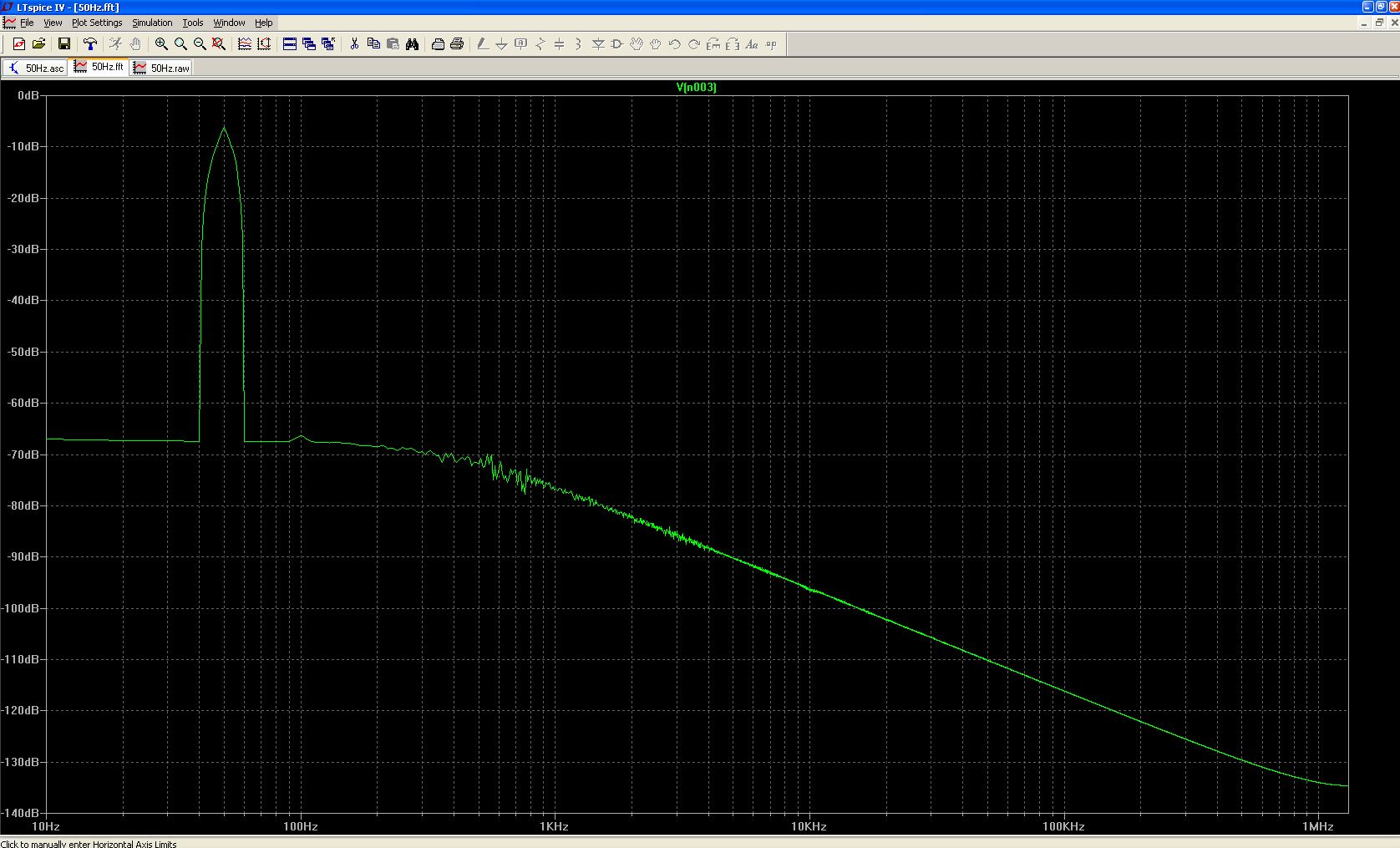Open the File menu

click(x=27, y=23)
